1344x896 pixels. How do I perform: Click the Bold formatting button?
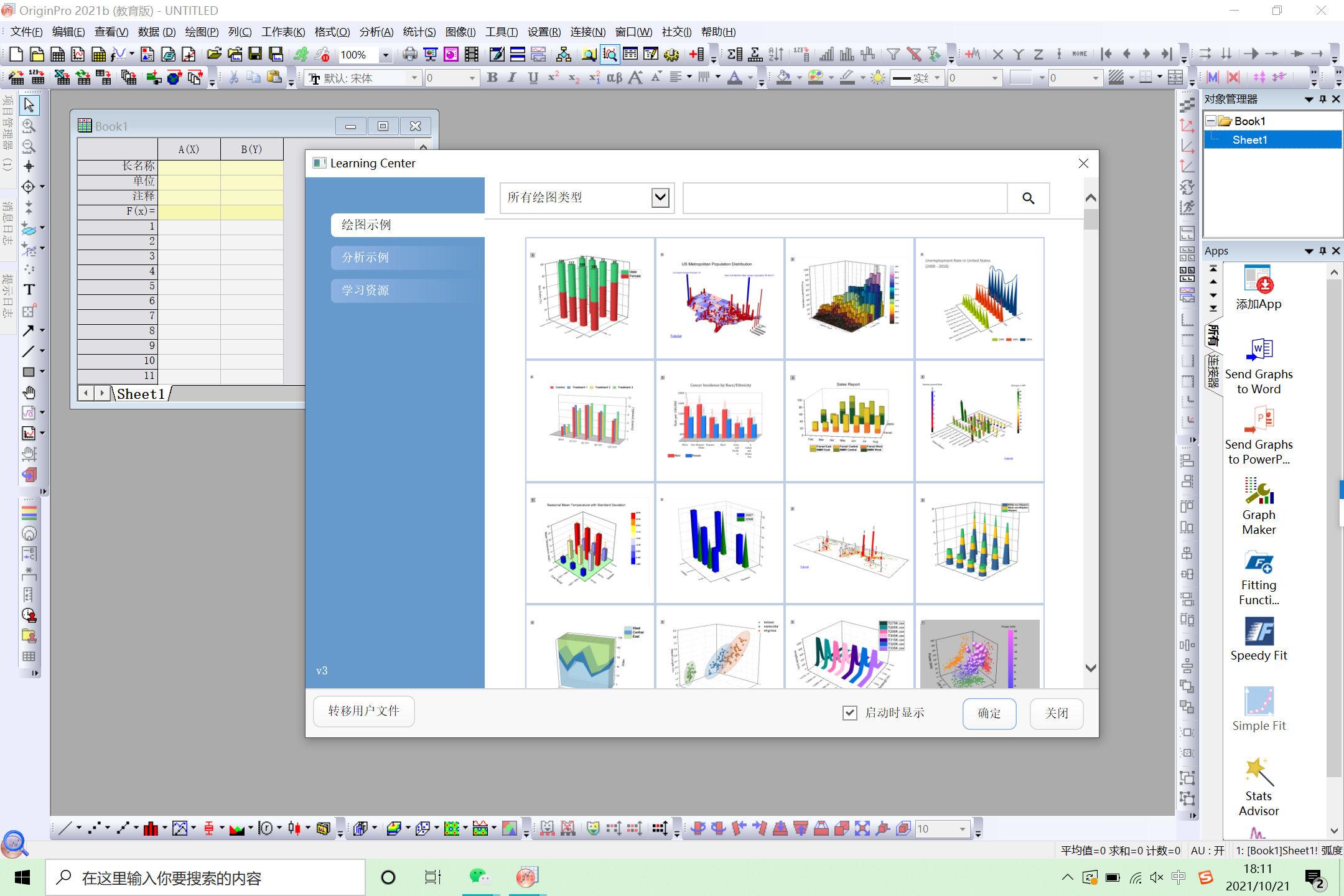click(492, 78)
